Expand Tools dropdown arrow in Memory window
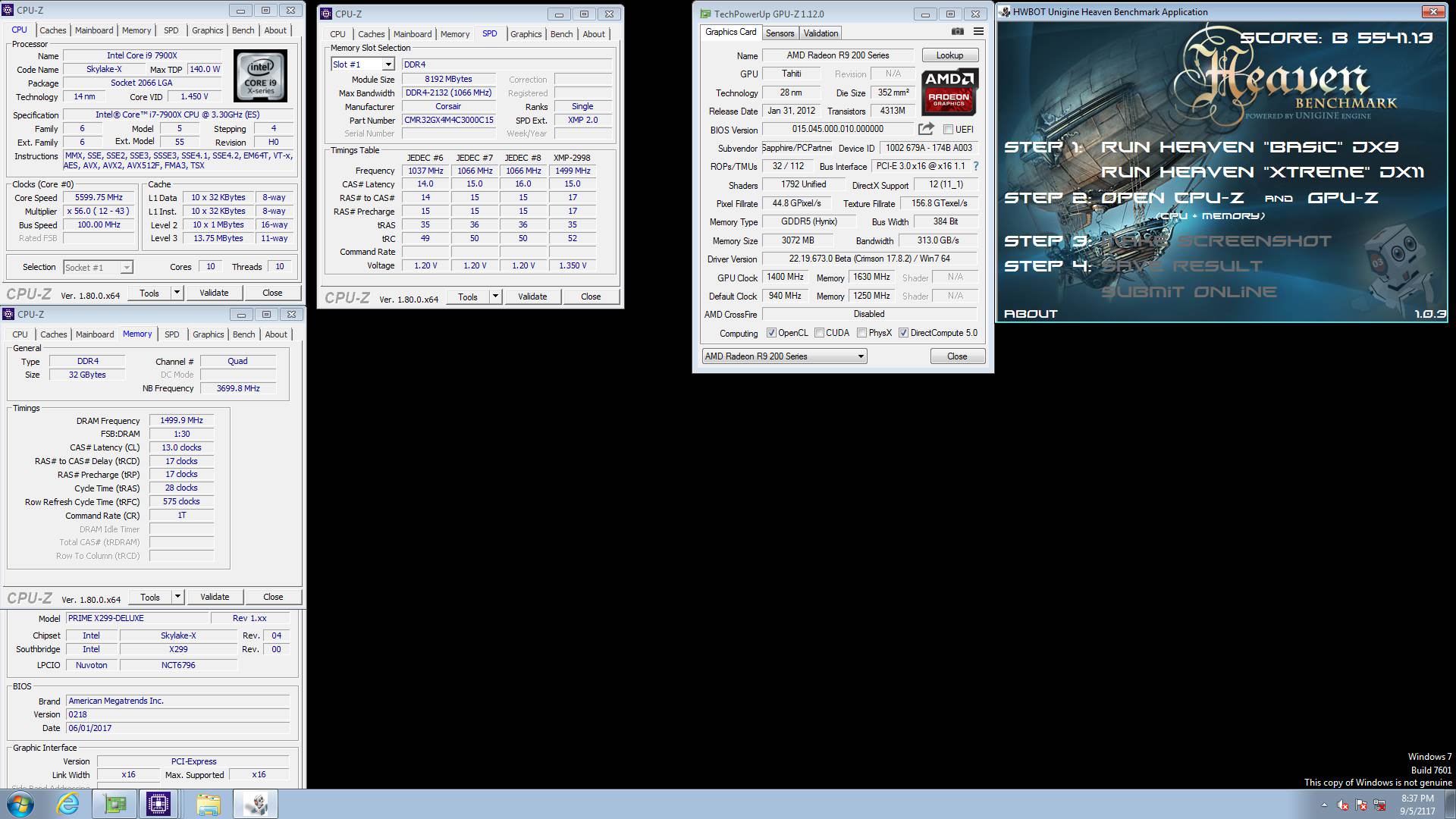The image size is (1456, 819). (x=177, y=597)
